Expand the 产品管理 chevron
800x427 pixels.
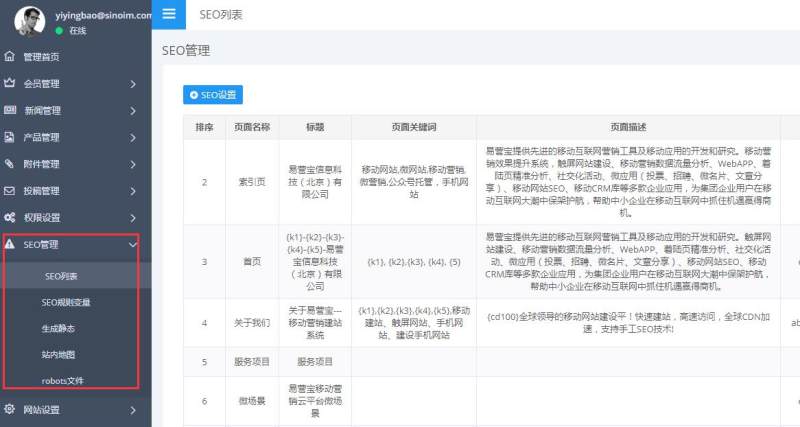coord(133,137)
